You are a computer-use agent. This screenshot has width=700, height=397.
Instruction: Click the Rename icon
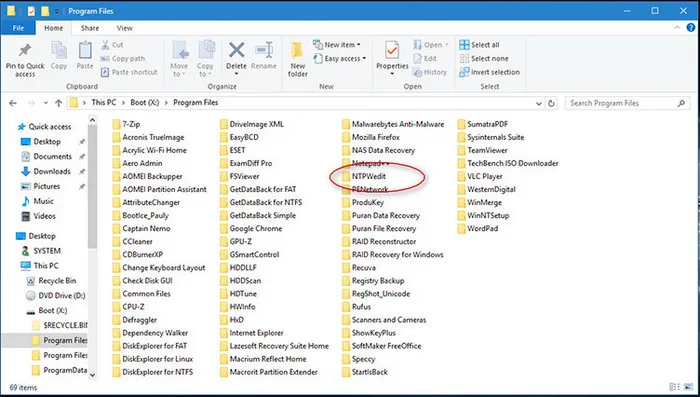pyautogui.click(x=263, y=51)
